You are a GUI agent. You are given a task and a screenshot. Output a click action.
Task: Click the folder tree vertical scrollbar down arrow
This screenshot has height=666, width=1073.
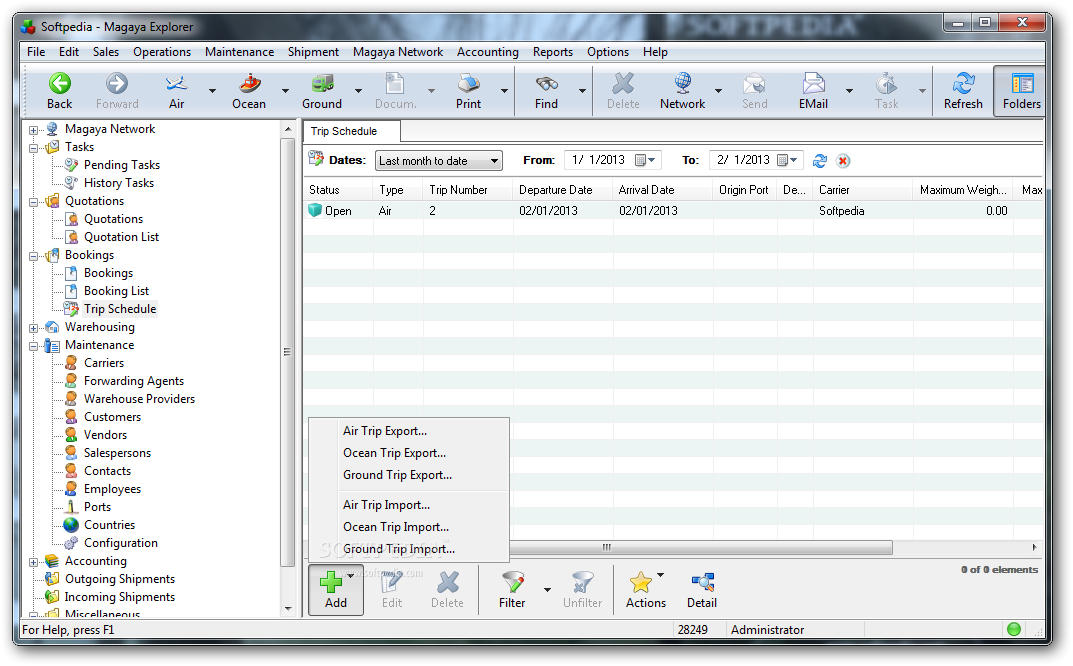pos(287,609)
